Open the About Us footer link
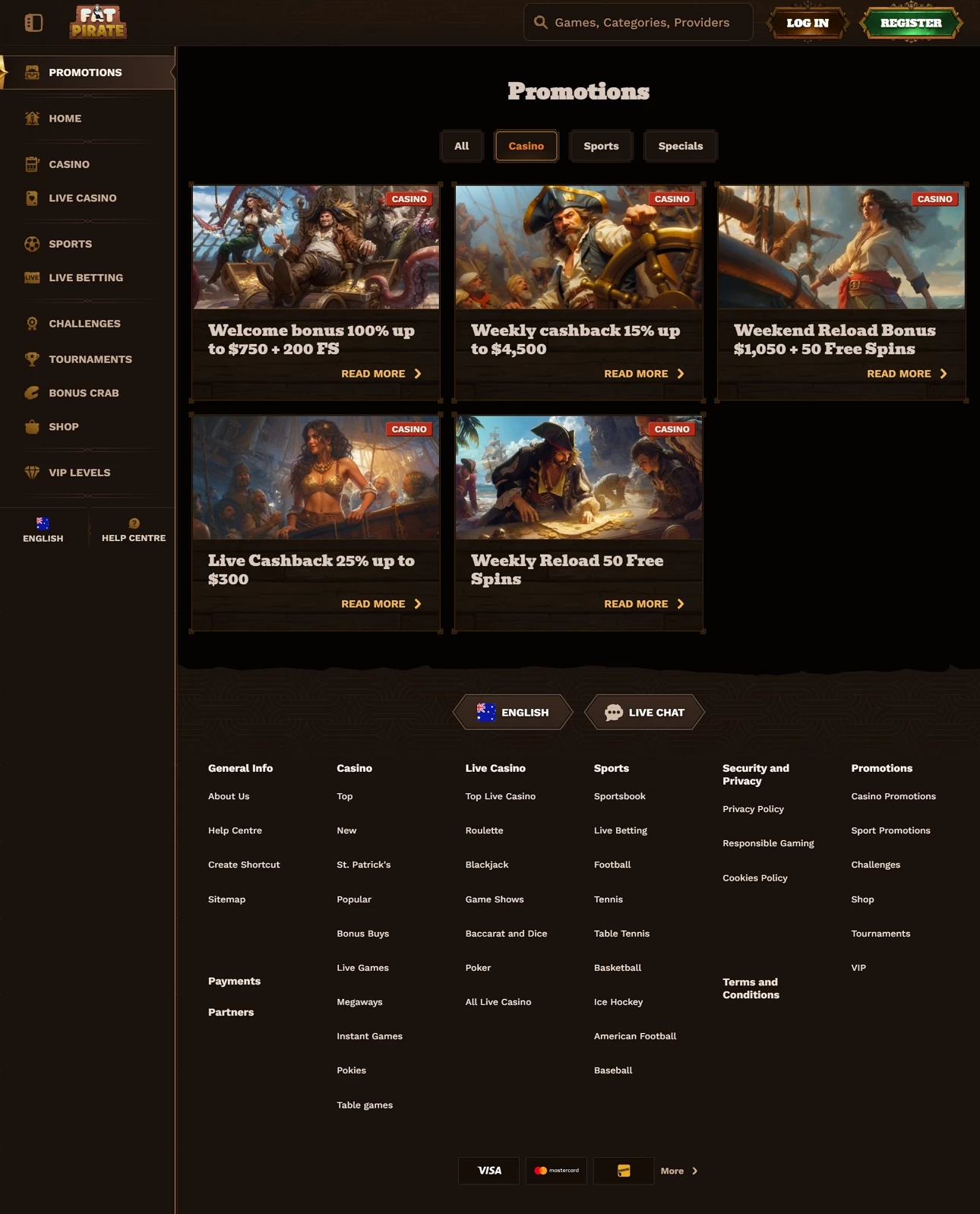Viewport: 980px width, 1214px height. coord(229,796)
